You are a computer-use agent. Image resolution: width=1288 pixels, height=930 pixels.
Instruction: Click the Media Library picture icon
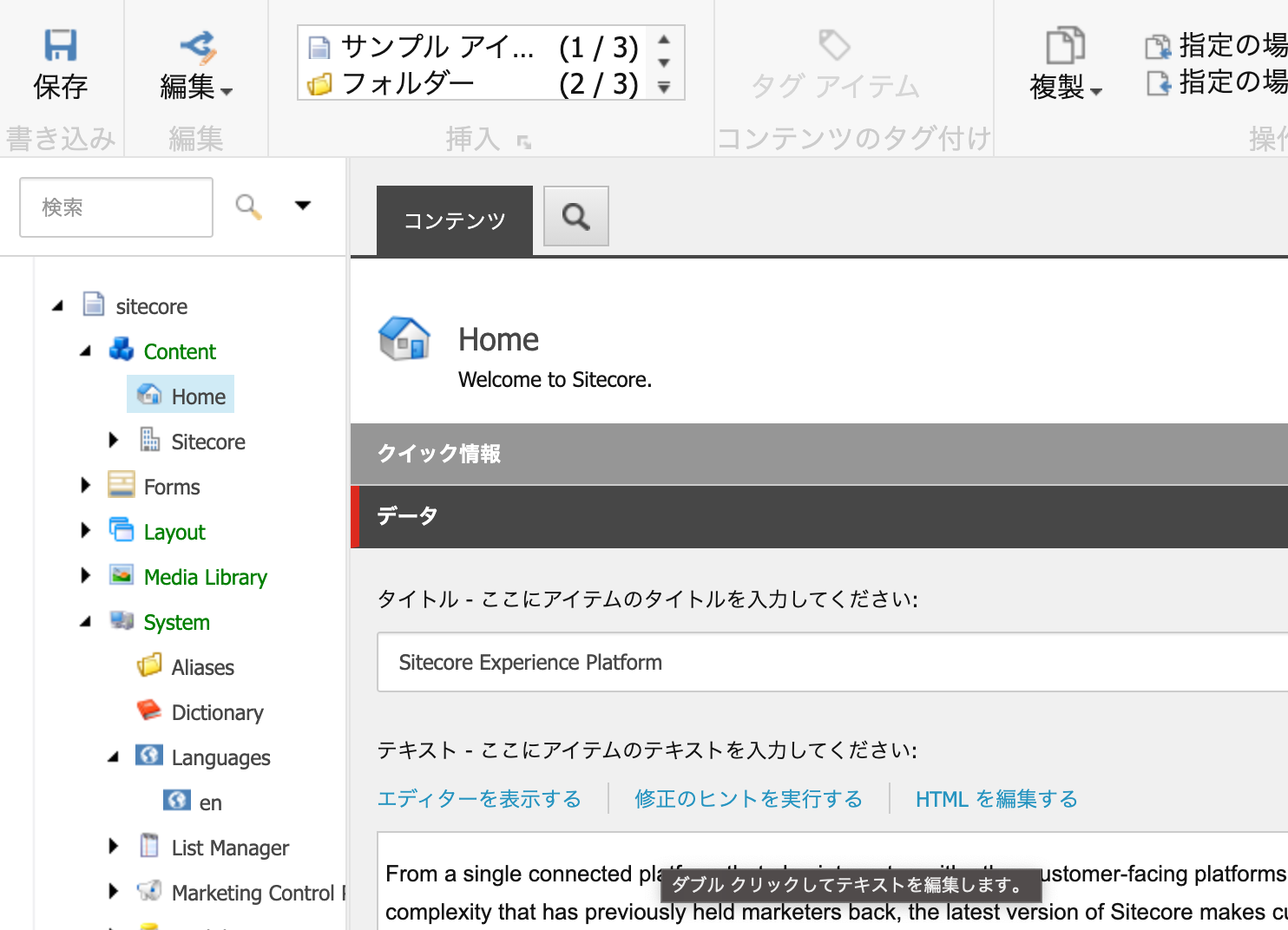coord(122,575)
